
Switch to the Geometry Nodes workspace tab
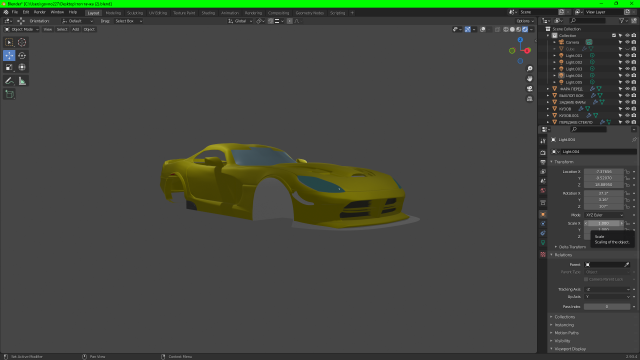click(309, 13)
